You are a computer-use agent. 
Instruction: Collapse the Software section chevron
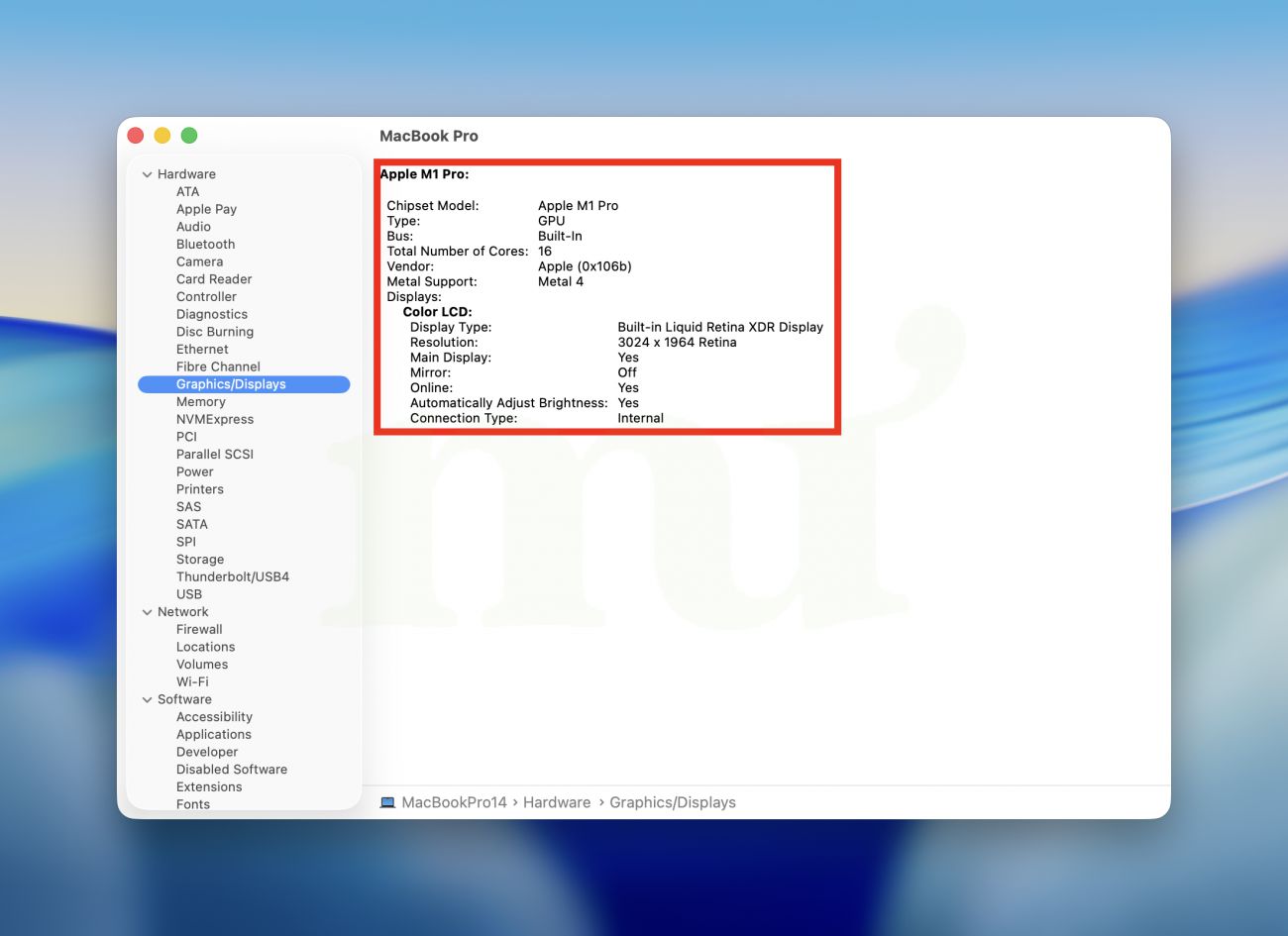tap(148, 699)
